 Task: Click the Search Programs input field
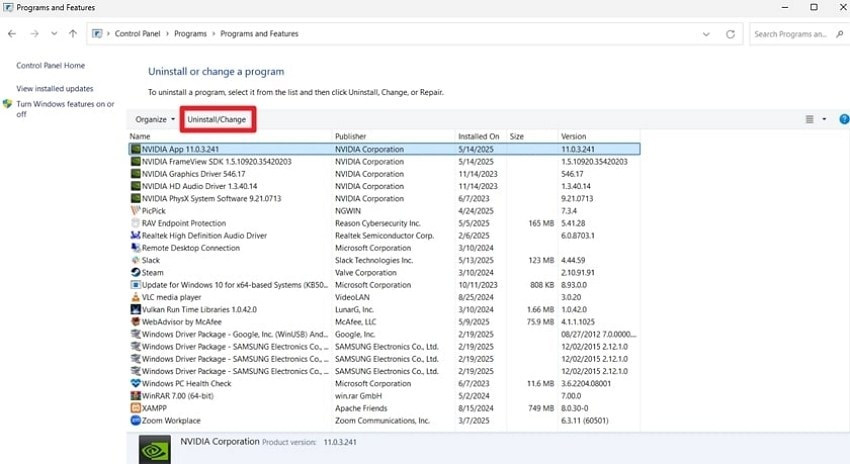[x=792, y=34]
